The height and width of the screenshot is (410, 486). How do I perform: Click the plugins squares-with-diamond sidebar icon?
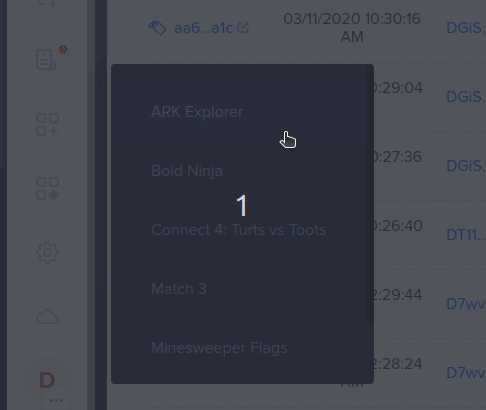[x=47, y=188]
